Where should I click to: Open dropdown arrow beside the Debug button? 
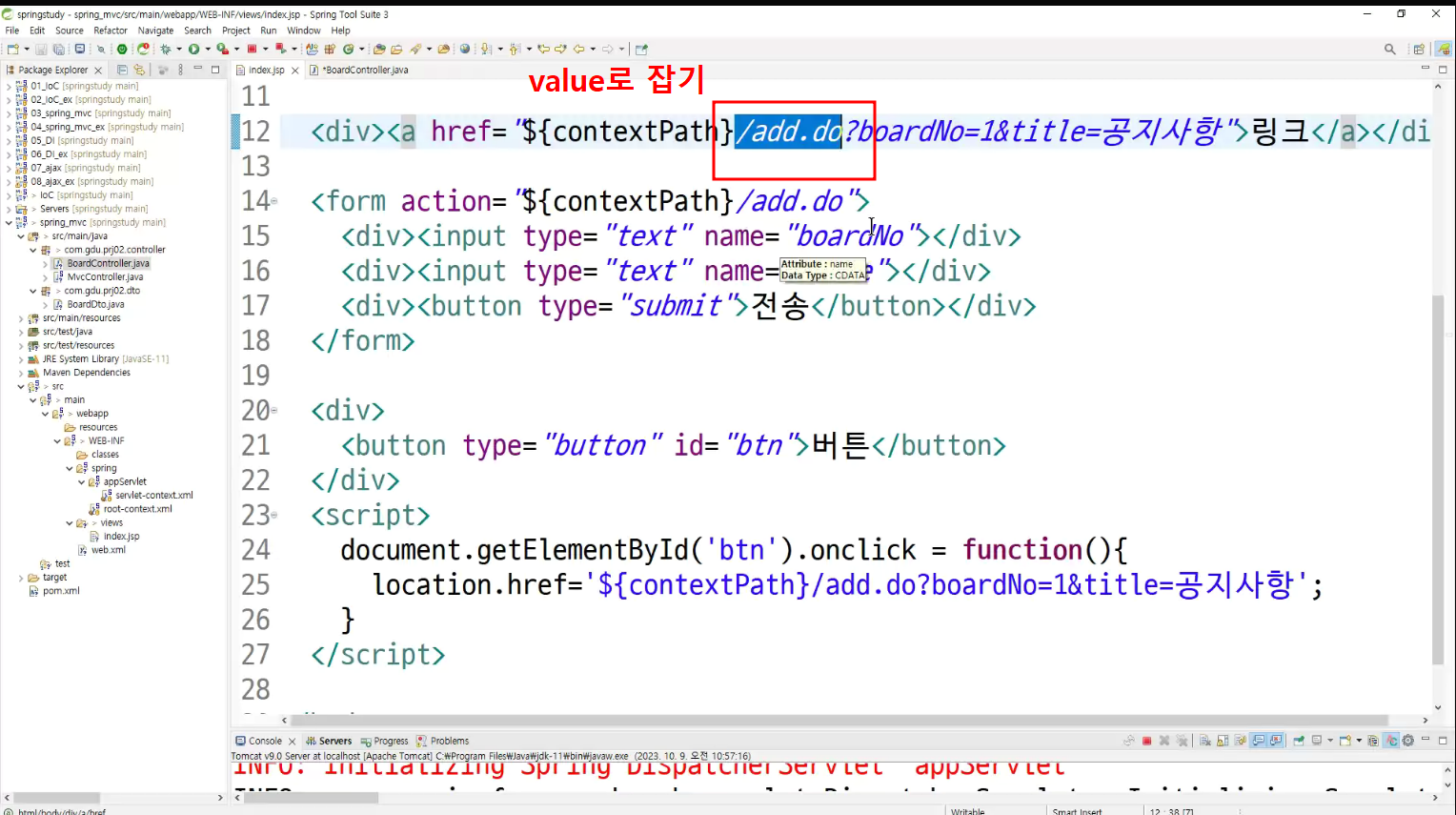click(x=179, y=49)
